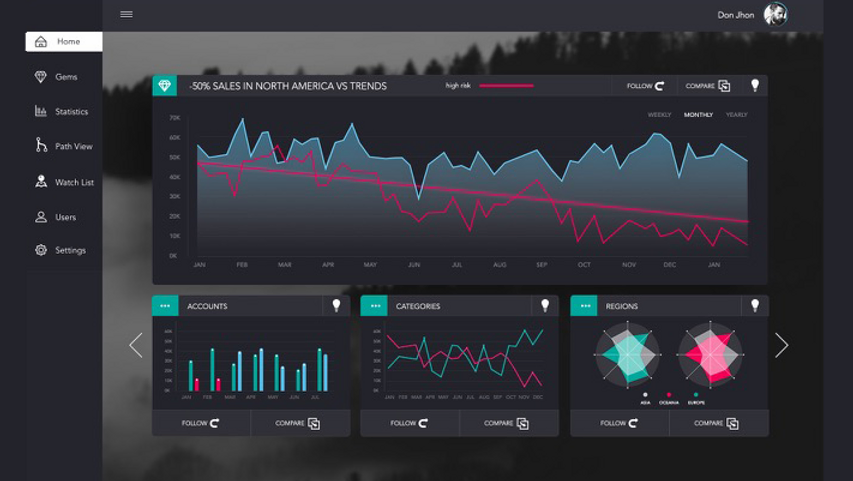Switch chart to Weekly view
Screen dimensions: 853x481
pyautogui.click(x=659, y=115)
